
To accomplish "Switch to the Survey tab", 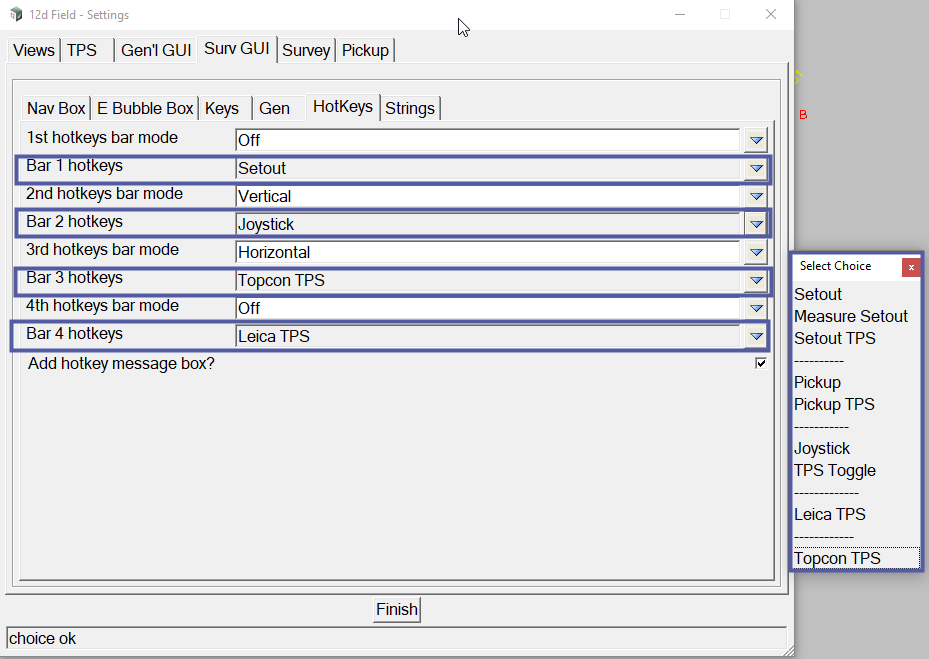I will [306, 50].
